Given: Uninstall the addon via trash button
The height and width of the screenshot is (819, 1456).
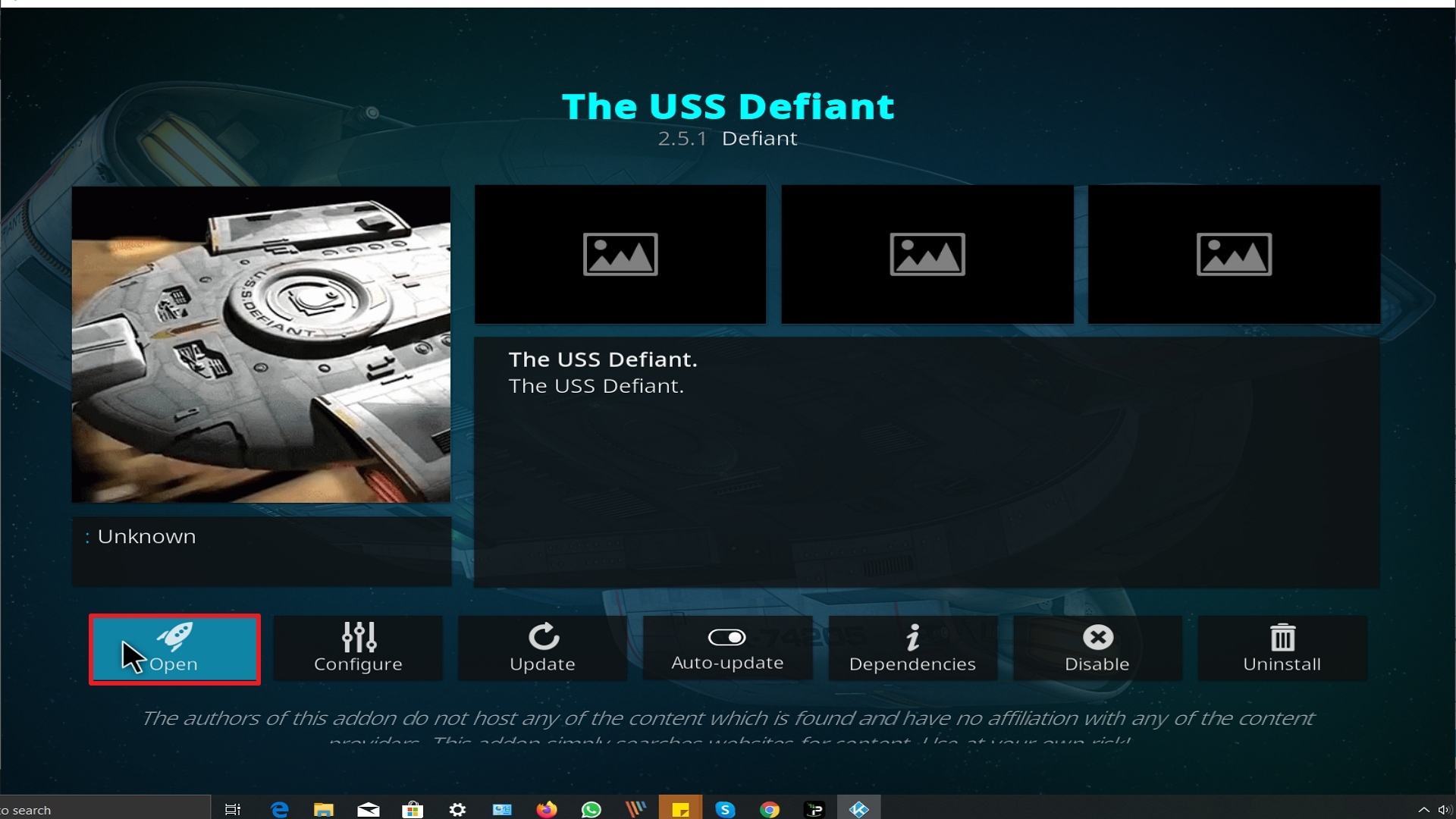Looking at the screenshot, I should tap(1282, 649).
